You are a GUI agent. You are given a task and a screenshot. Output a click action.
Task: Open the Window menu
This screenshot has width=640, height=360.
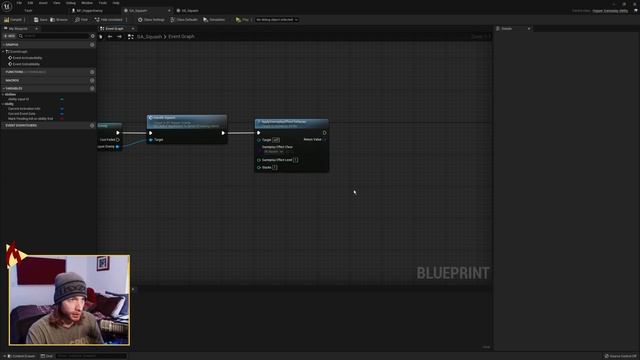pyautogui.click(x=87, y=3)
